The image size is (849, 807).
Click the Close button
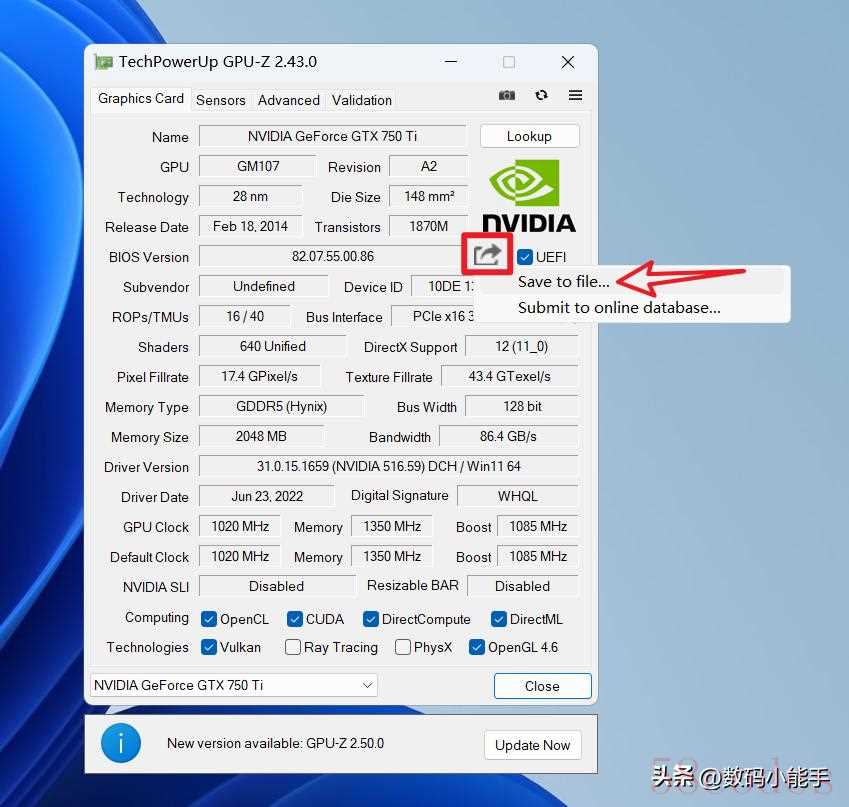point(543,686)
